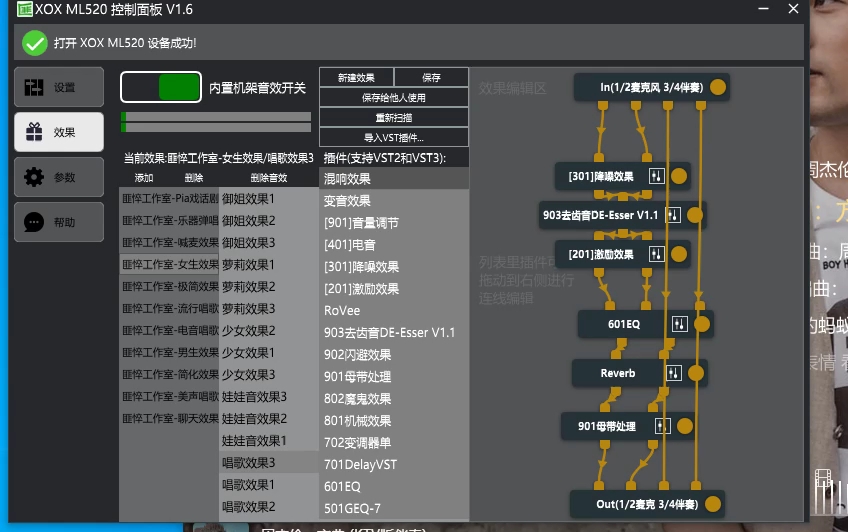Open the 帮助 sidebar tab
The height and width of the screenshot is (532, 848).
coord(59,222)
